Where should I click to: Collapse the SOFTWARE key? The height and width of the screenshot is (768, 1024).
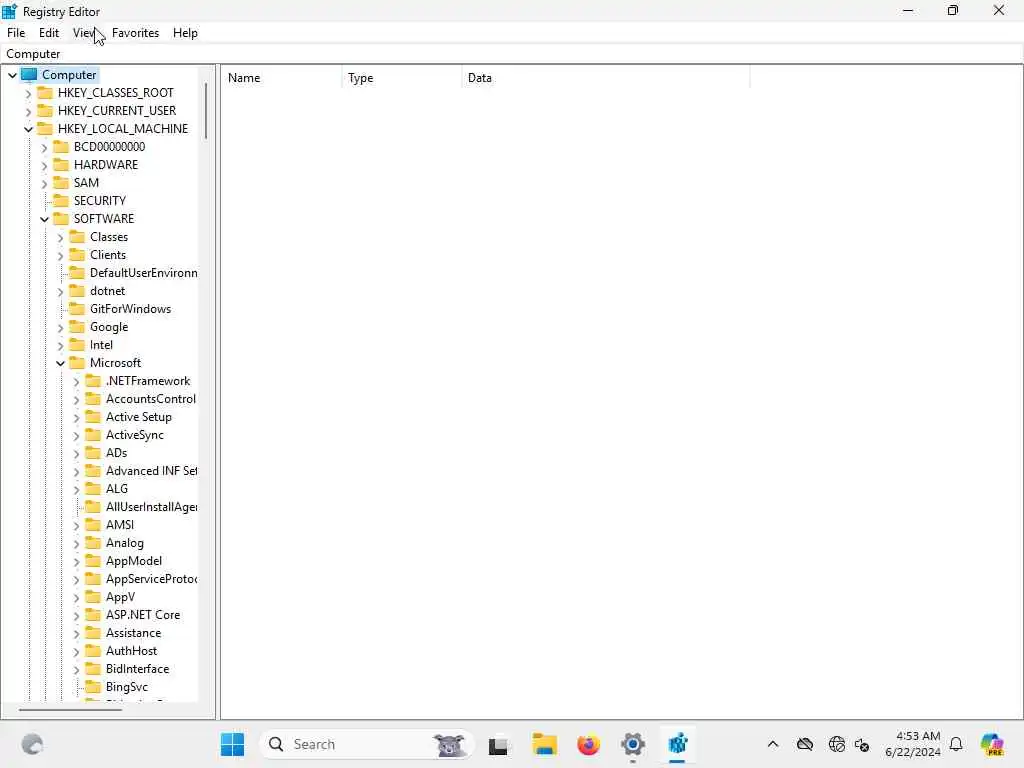(44, 219)
